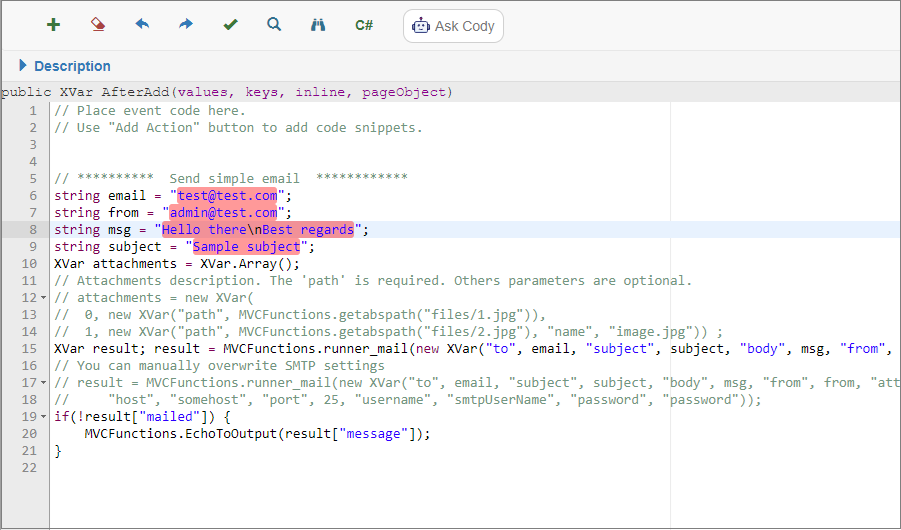Click the if(!result["mailed"]) condition line
Image resolution: width=901 pixels, height=530 pixels.
click(143, 417)
